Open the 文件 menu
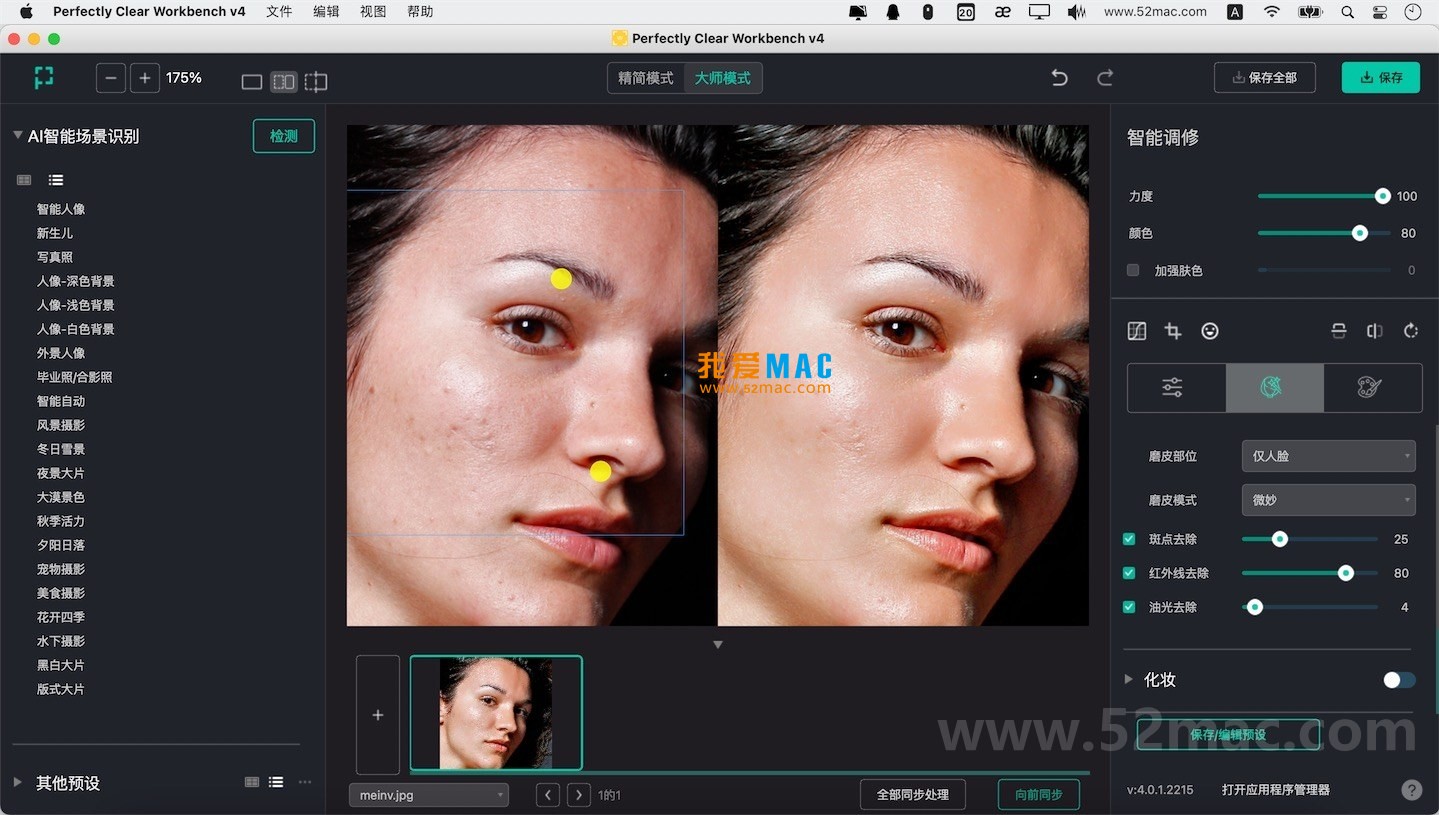Image resolution: width=1439 pixels, height=815 pixels. pos(279,12)
